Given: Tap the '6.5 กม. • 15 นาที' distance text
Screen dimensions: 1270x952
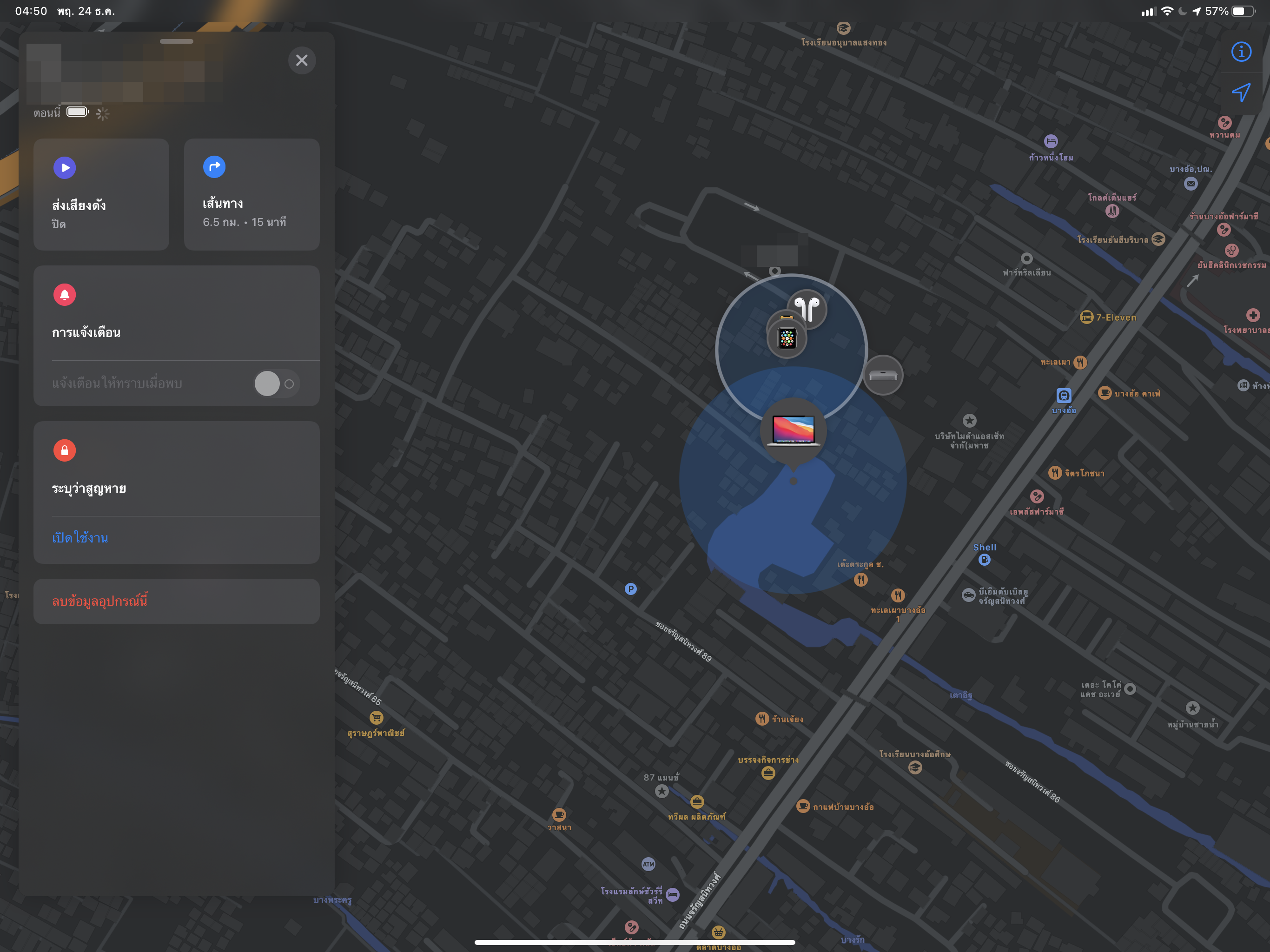Looking at the screenshot, I should [244, 222].
